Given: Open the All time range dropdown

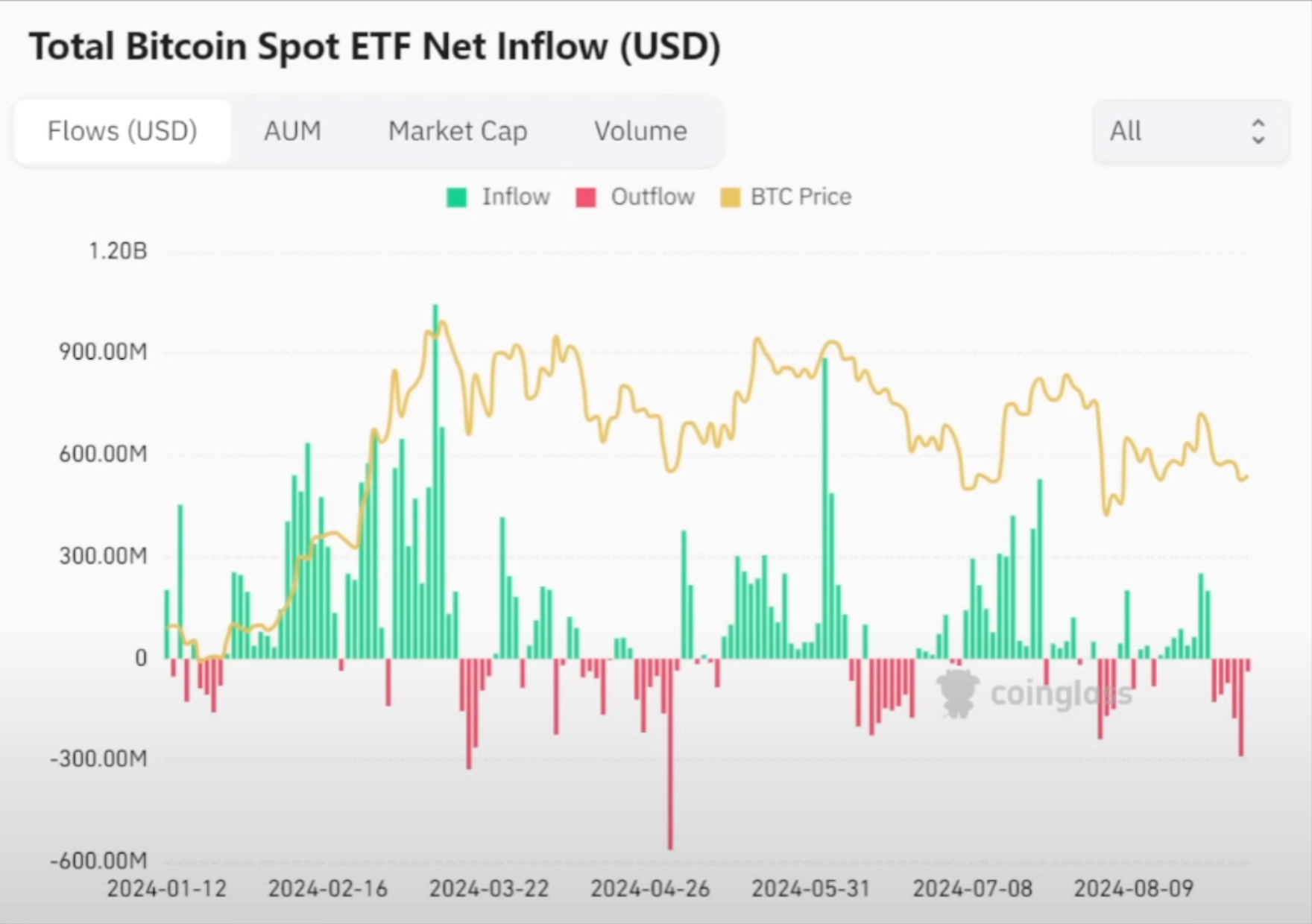Looking at the screenshot, I should (1190, 132).
